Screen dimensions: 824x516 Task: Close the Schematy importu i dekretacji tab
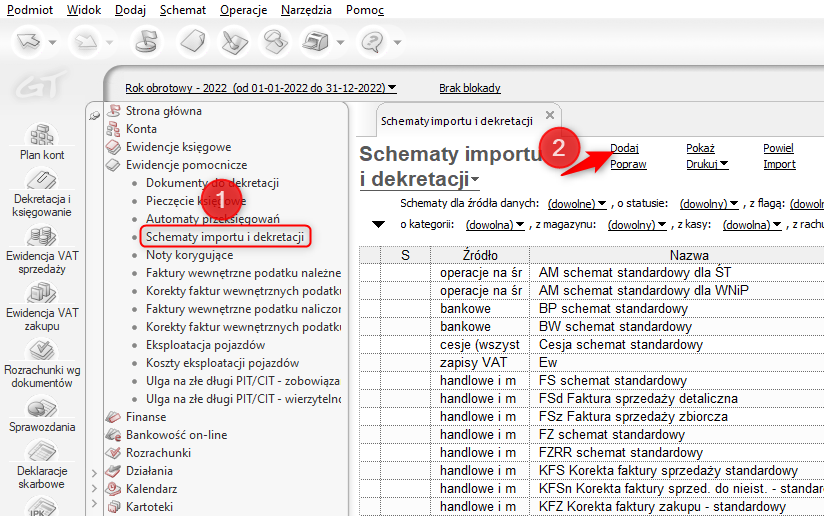(x=550, y=115)
